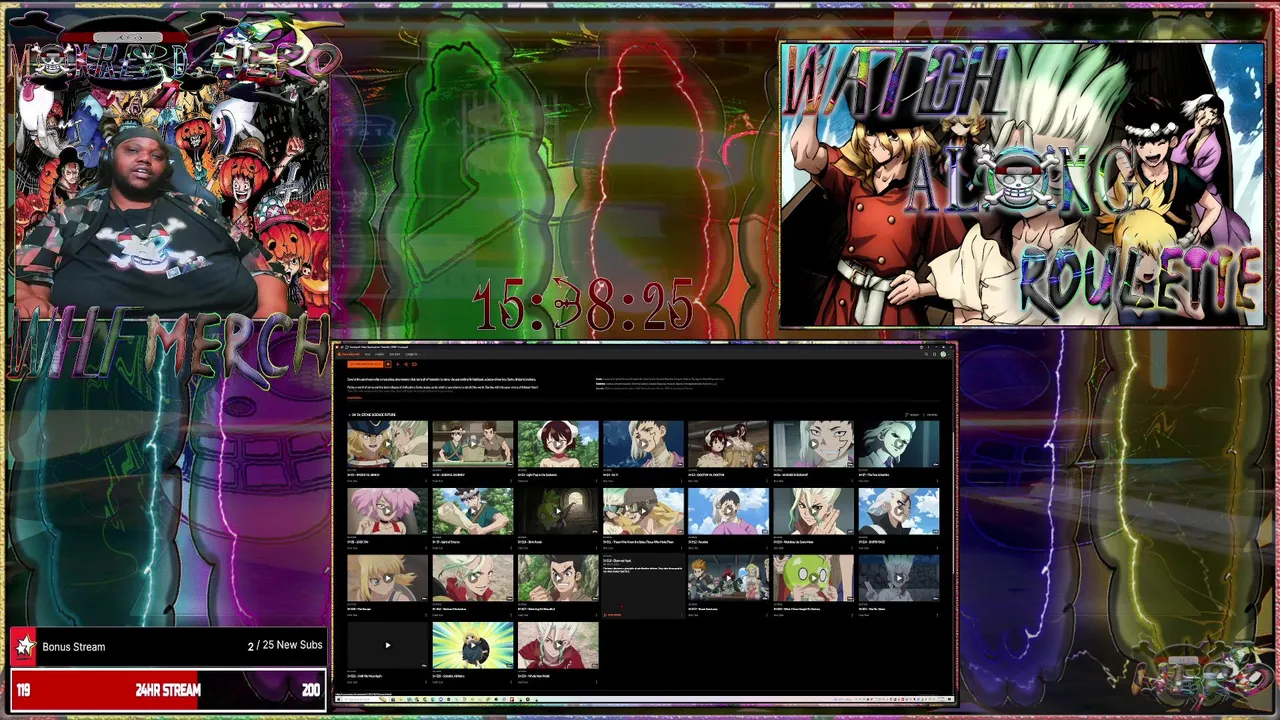Screen dimensions: 1280x720
Task: Play the green mask character episode E20 thumbnail
Action: [x=813, y=578]
